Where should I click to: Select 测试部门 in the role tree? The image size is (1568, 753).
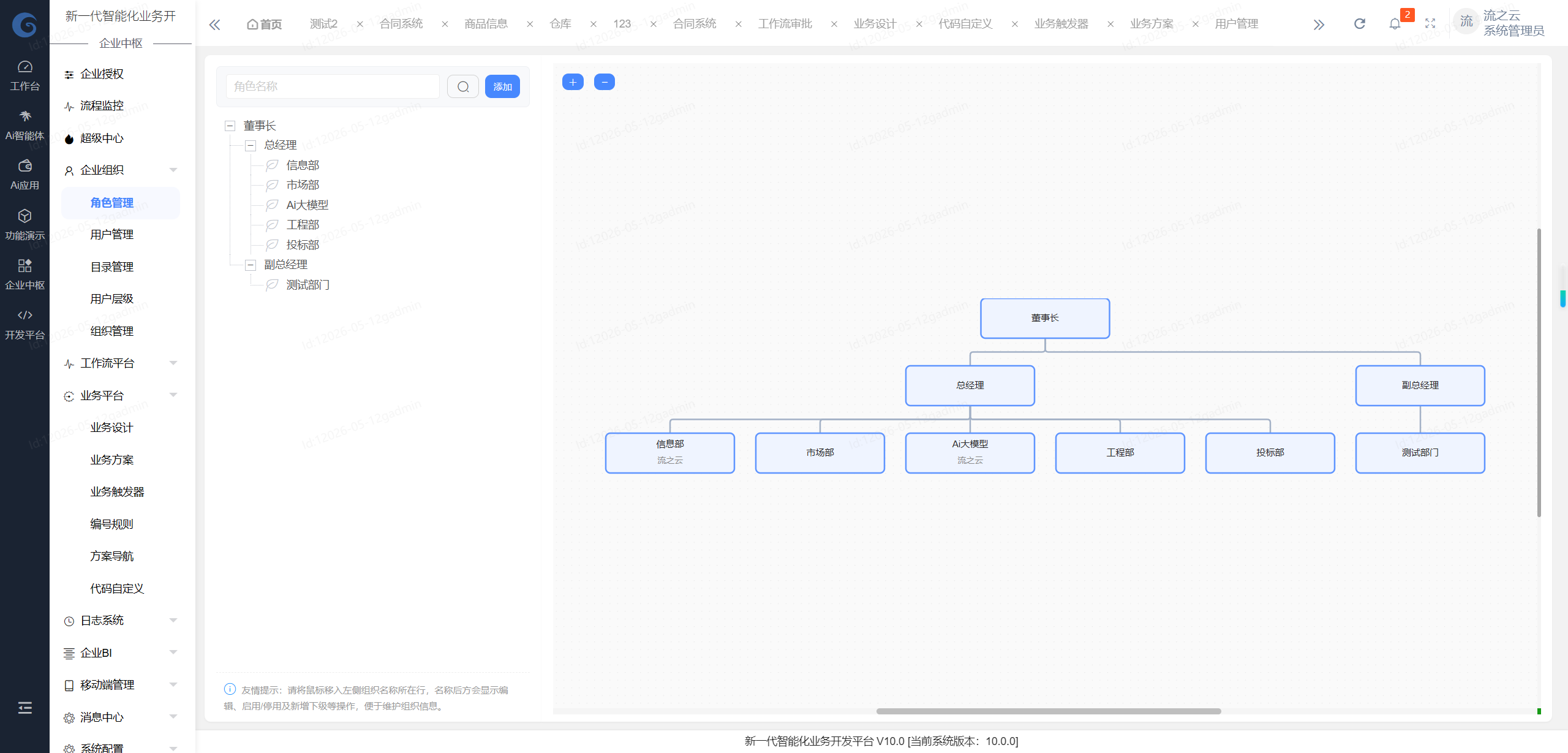tap(308, 285)
